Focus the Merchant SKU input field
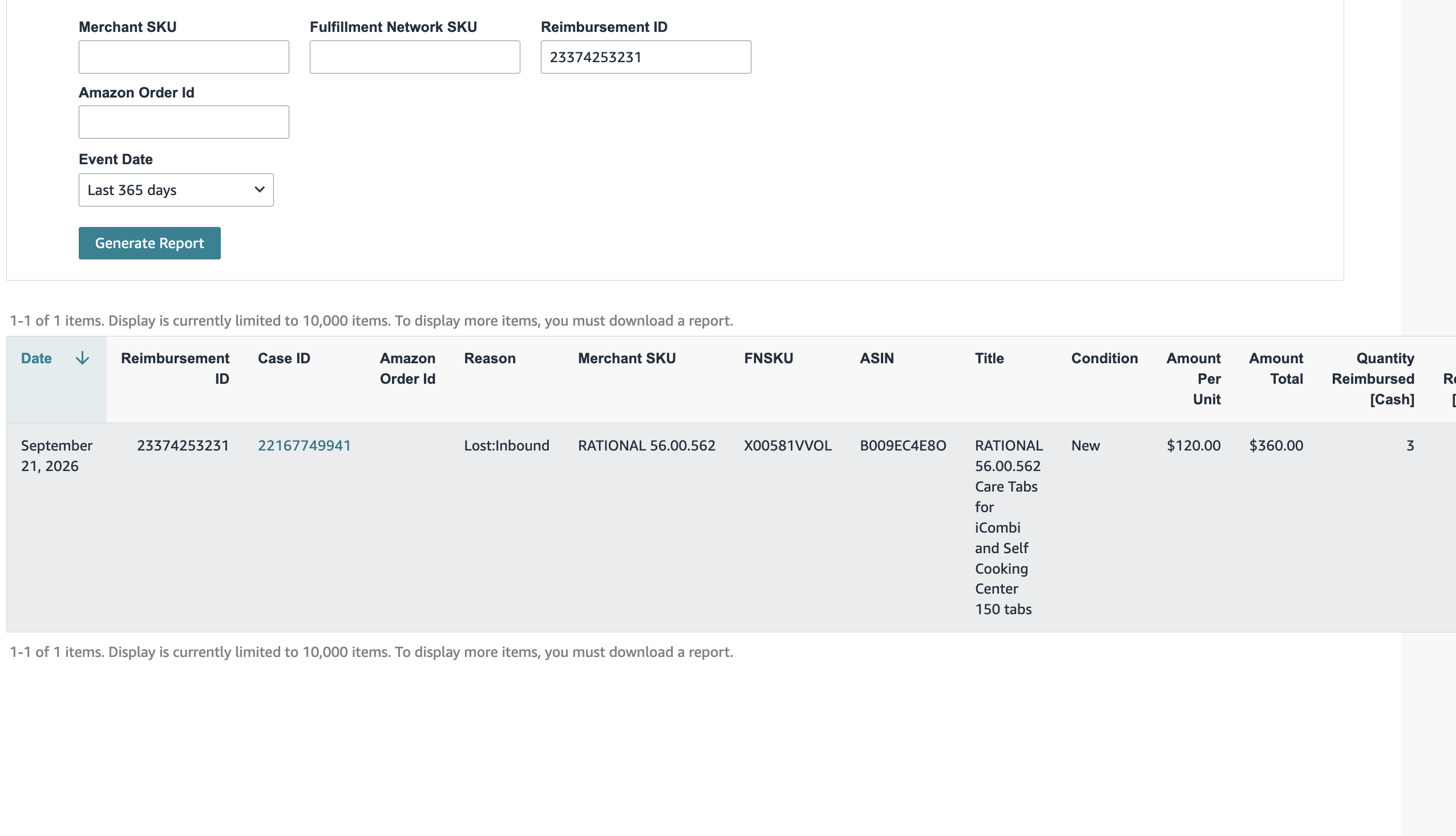1456x836 pixels. 184,57
